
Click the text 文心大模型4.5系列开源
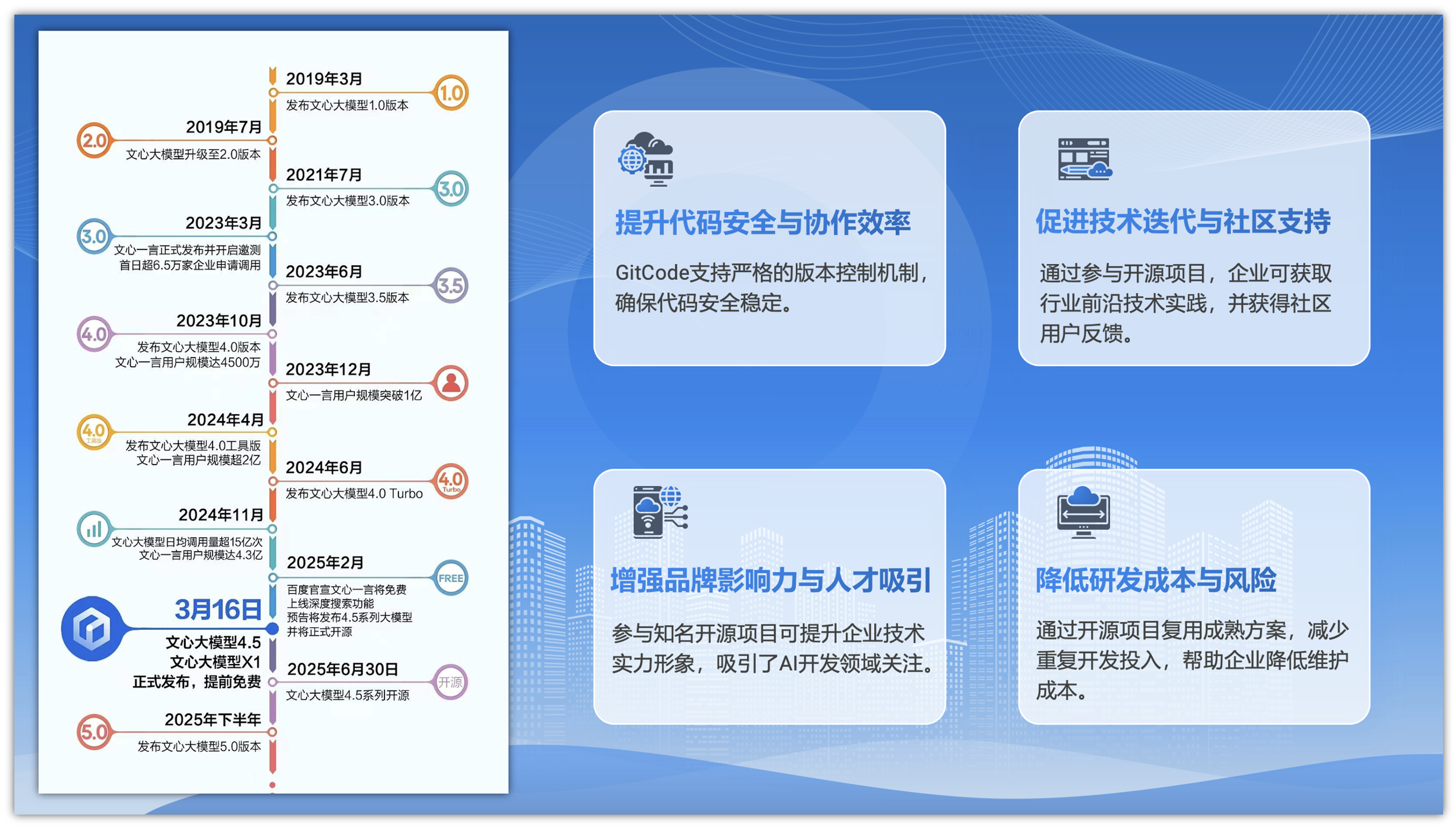coord(347,695)
